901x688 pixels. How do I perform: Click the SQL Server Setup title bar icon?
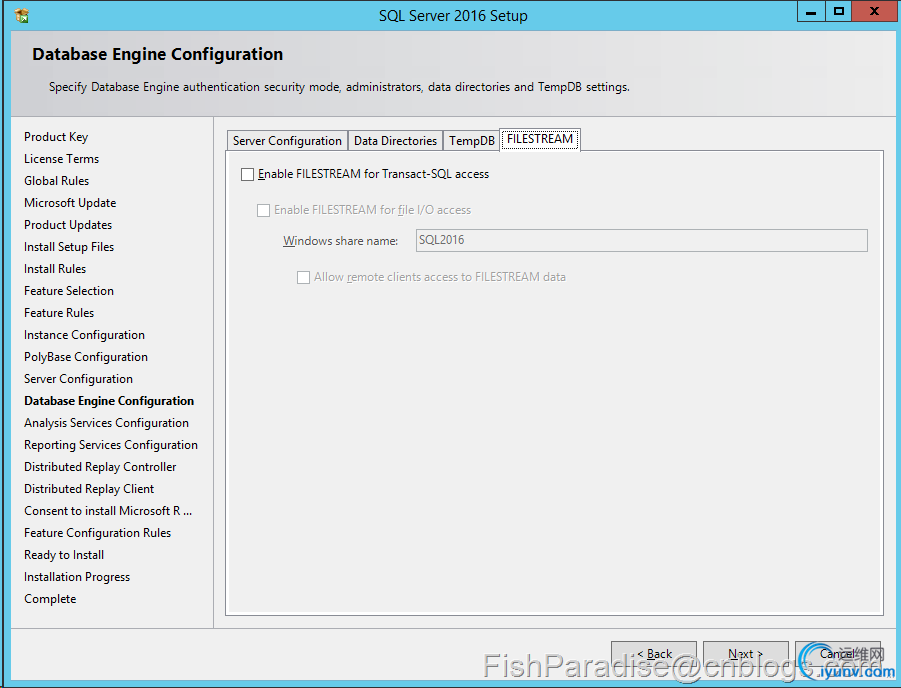(x=22, y=16)
